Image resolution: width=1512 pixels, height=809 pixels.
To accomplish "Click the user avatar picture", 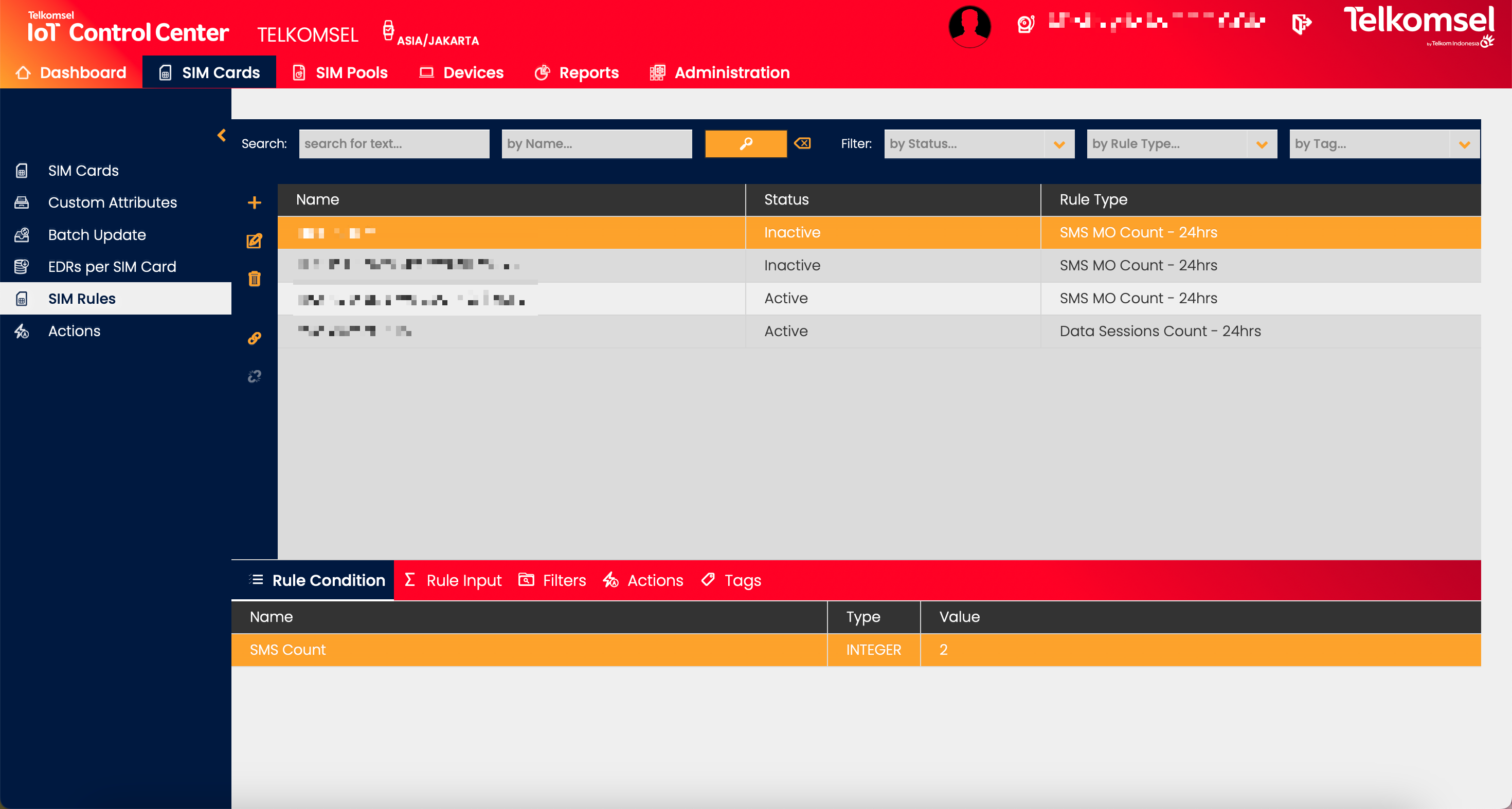I will [969, 26].
